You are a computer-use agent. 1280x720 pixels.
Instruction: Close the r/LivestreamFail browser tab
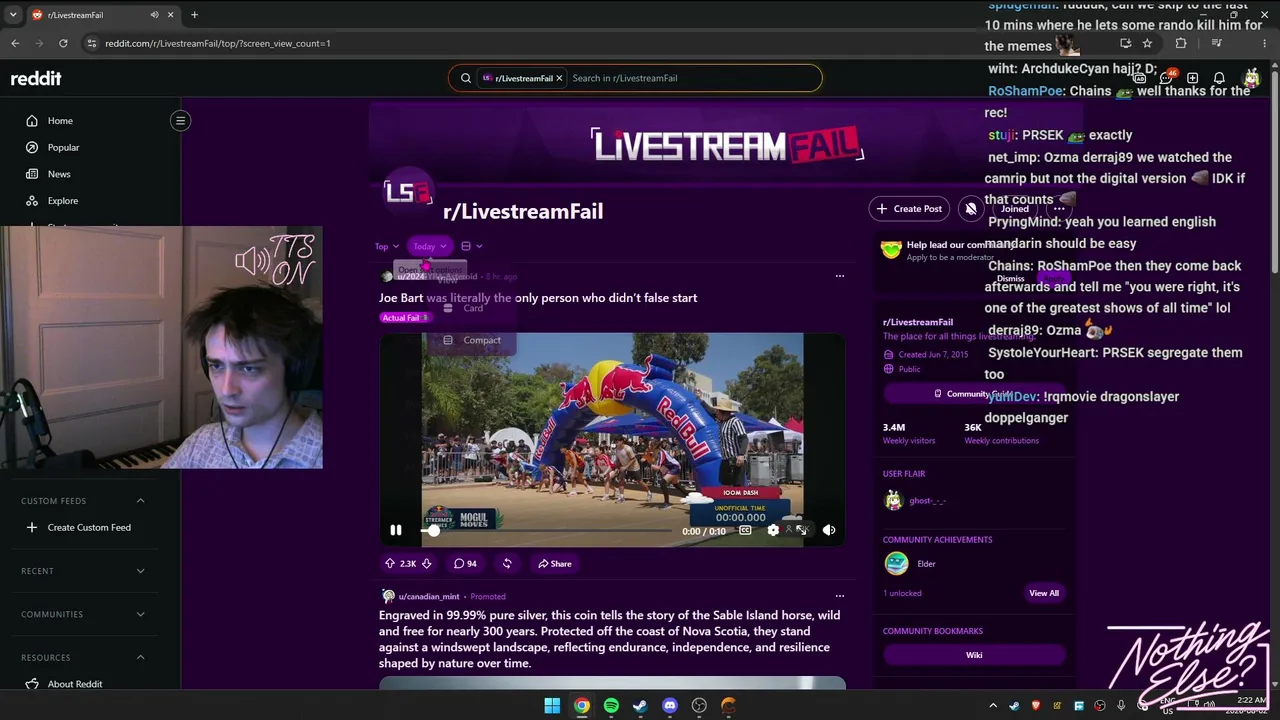coord(171,15)
